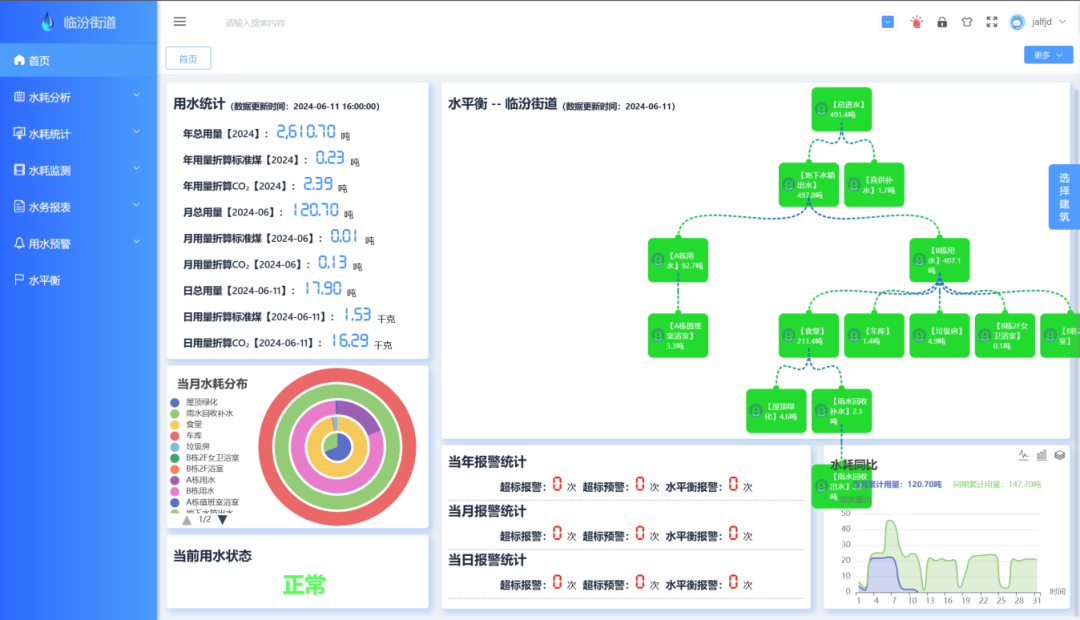Open the 更多 dropdown button
The height and width of the screenshot is (620, 1080).
tap(1048, 55)
